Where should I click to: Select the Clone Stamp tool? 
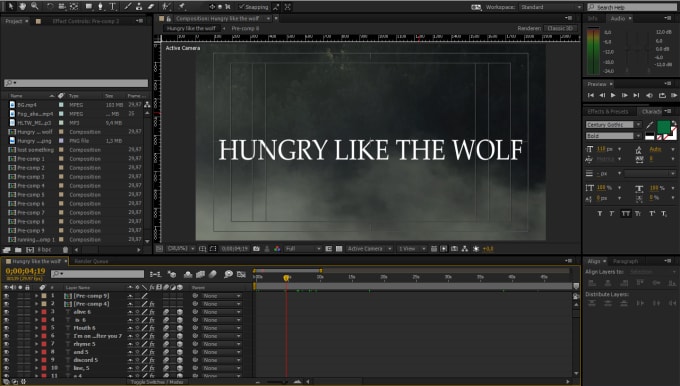139,7
